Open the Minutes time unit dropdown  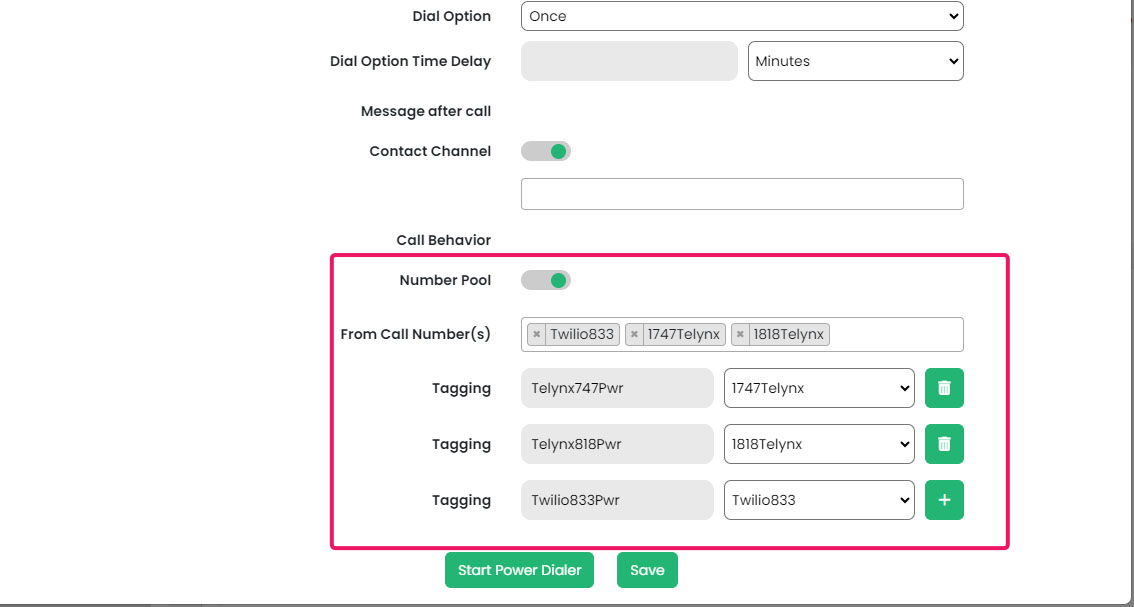click(855, 61)
